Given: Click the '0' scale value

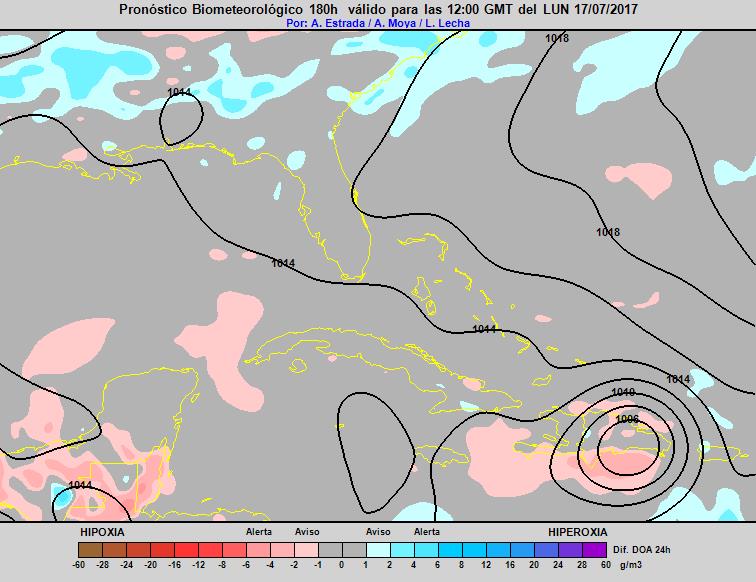Looking at the screenshot, I should point(342,565).
